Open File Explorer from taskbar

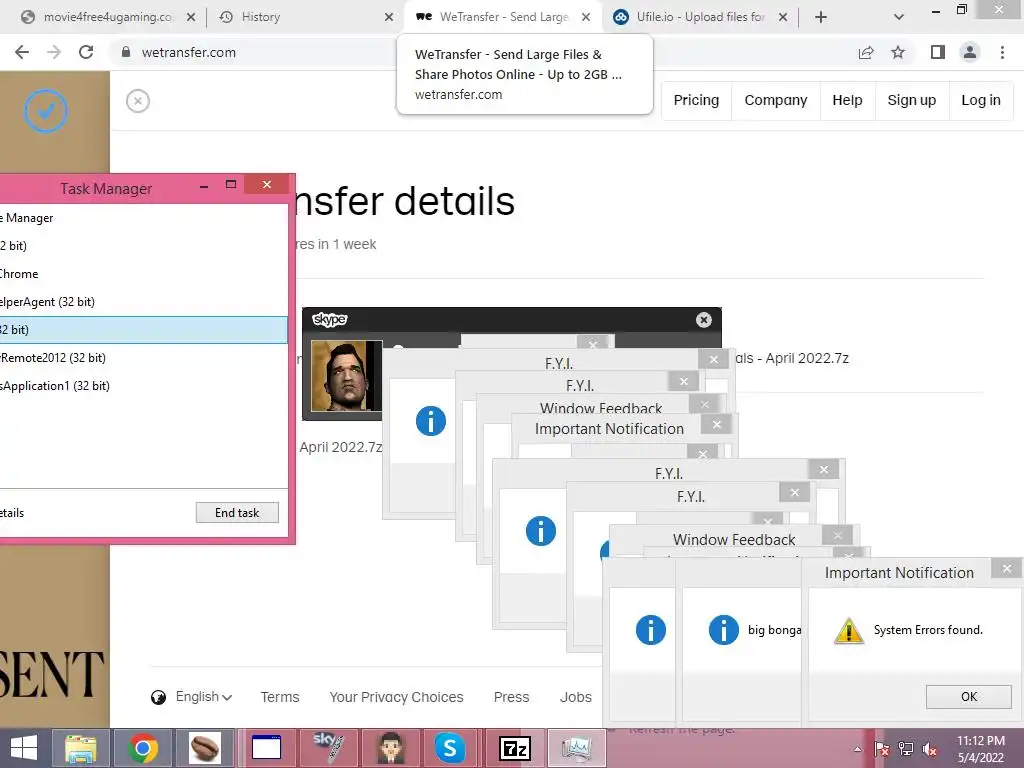[x=81, y=748]
